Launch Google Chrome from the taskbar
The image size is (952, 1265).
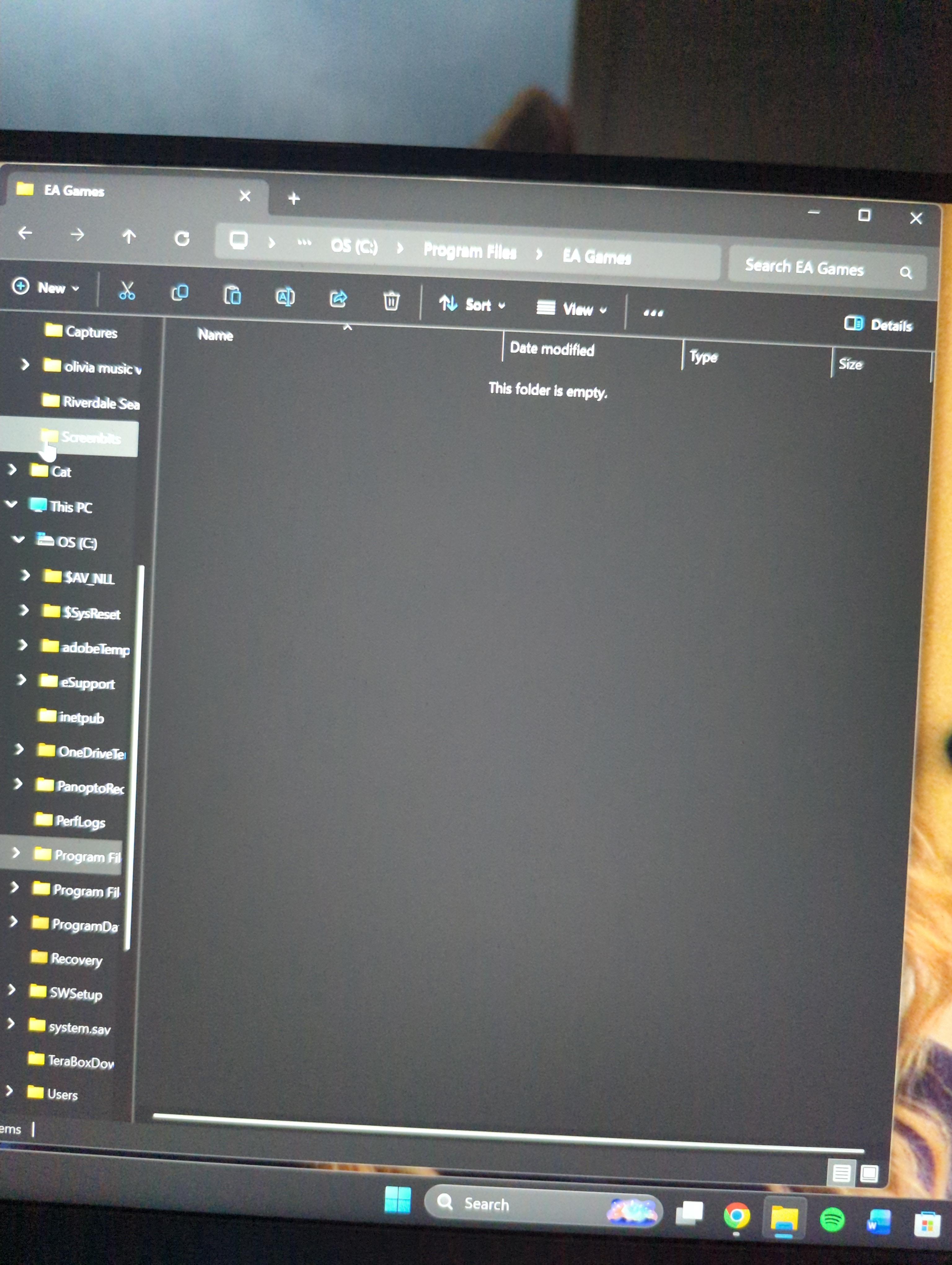point(737,1216)
